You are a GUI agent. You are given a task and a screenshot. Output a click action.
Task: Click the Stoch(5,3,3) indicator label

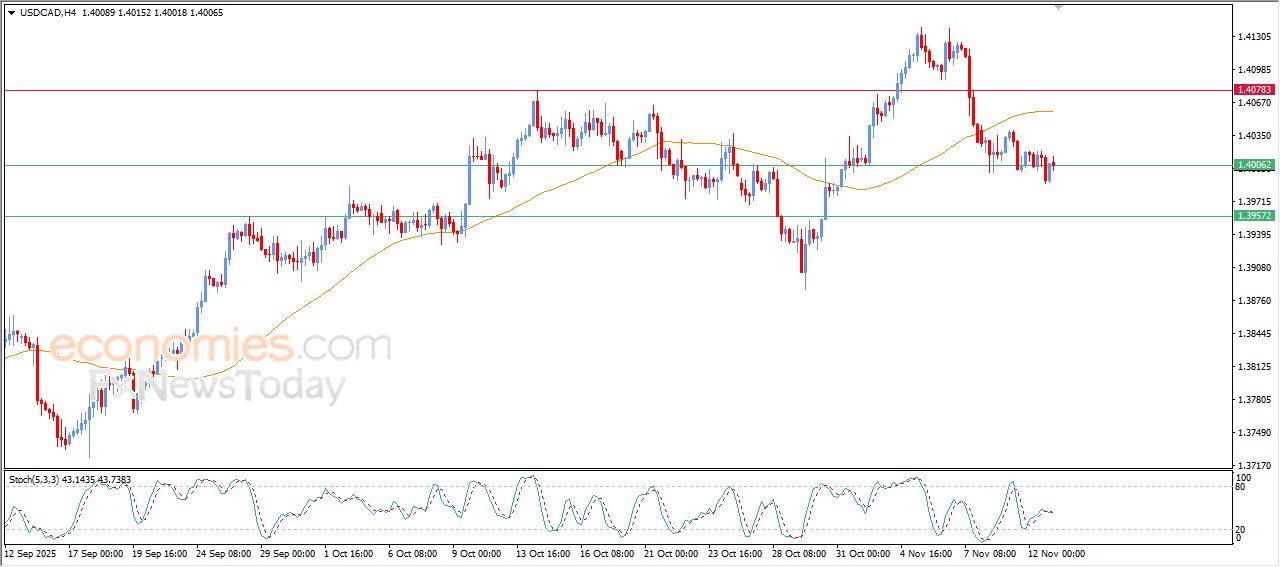pyautogui.click(x=37, y=480)
